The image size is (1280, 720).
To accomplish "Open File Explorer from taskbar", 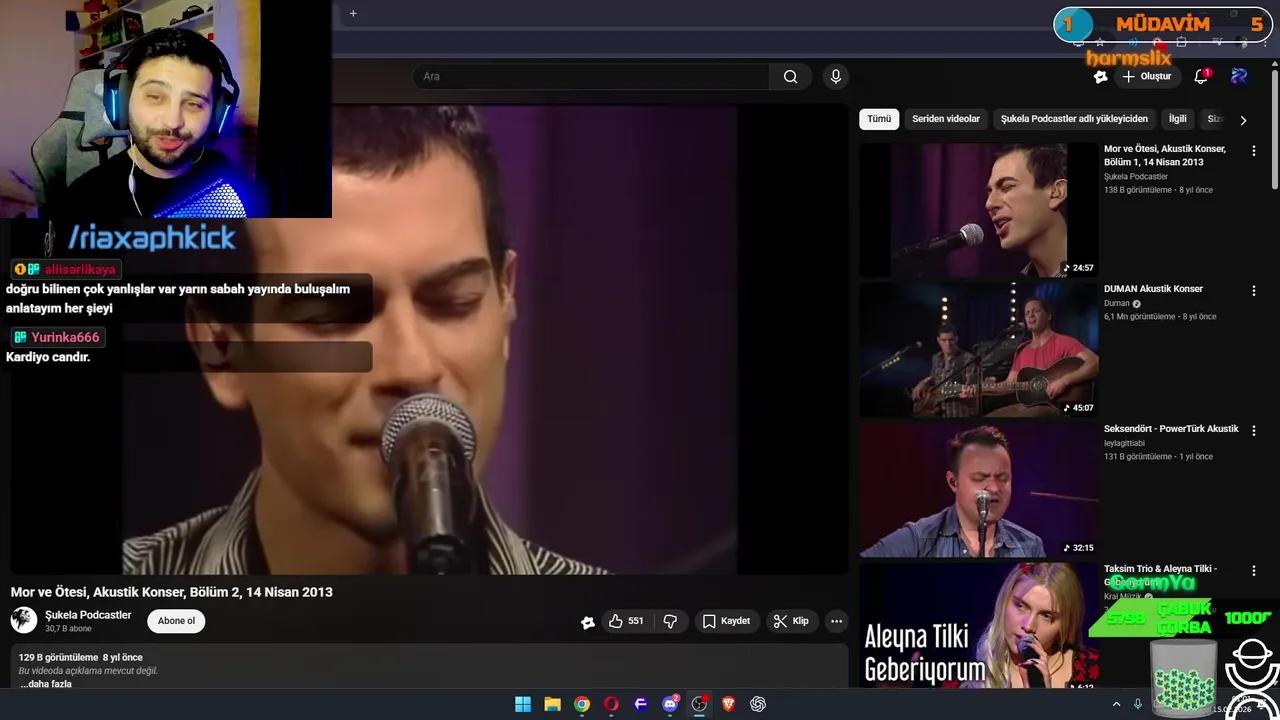I will (552, 704).
